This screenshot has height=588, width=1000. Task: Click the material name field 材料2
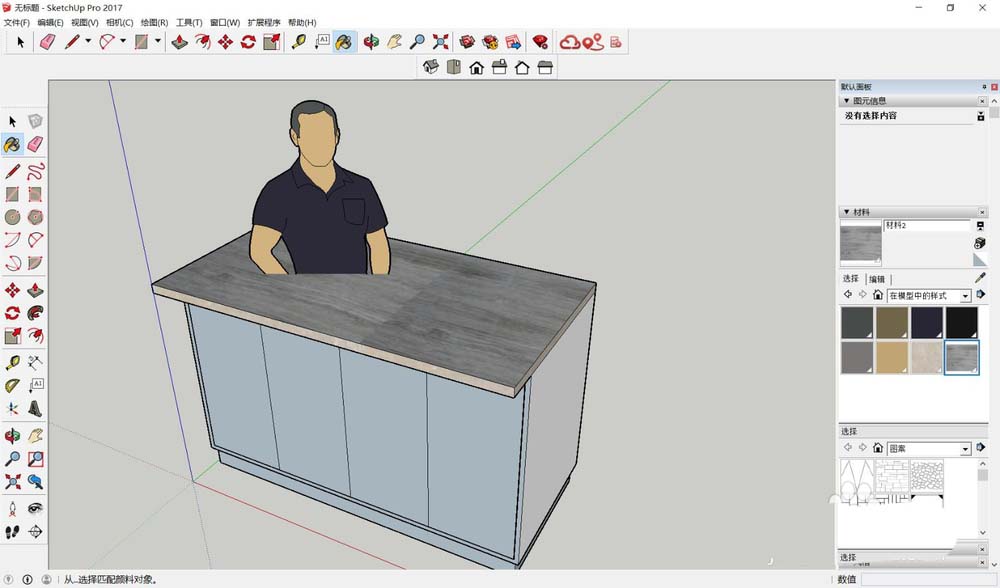pos(925,226)
